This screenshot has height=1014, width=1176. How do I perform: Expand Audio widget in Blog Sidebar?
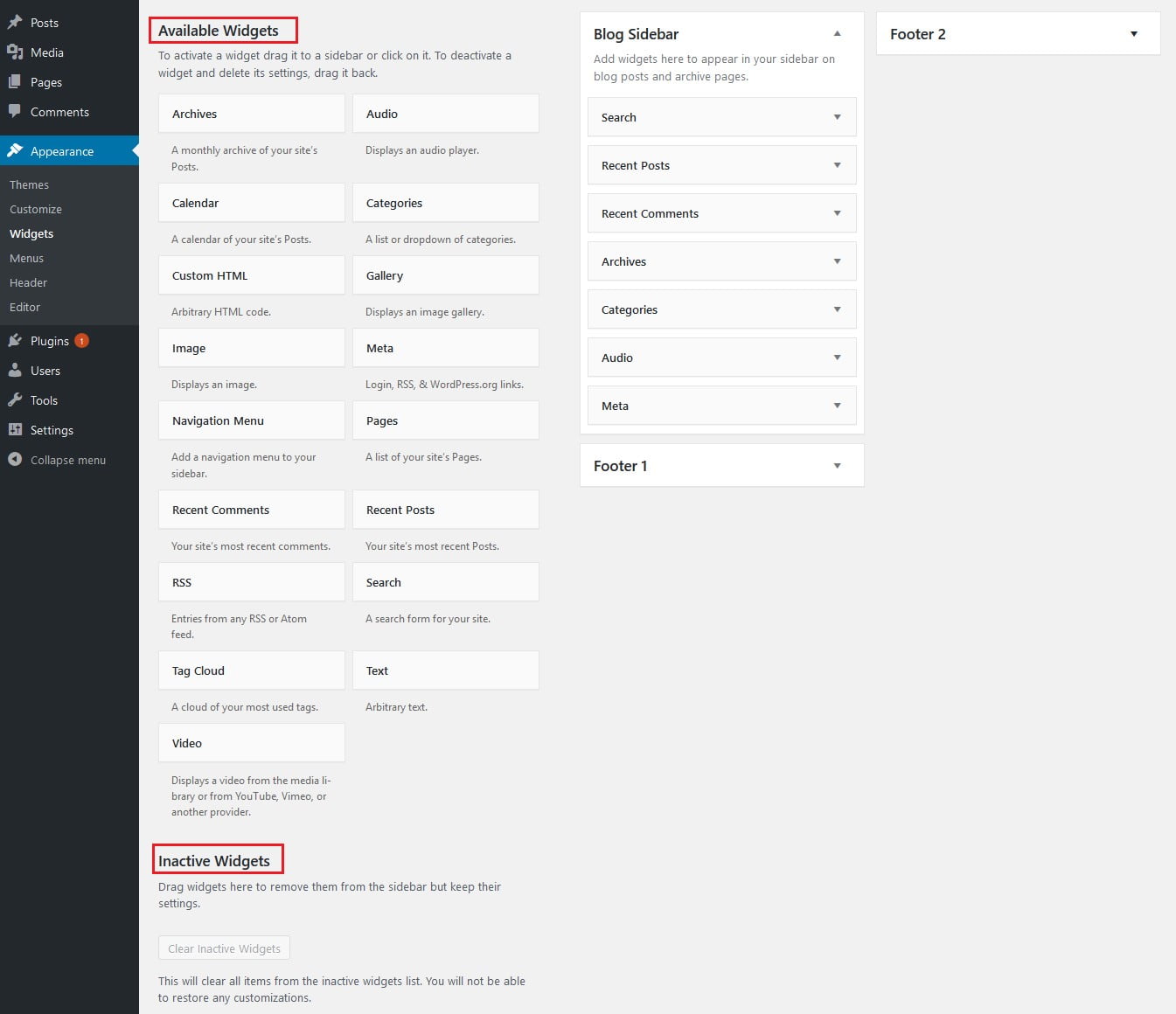[x=837, y=358]
